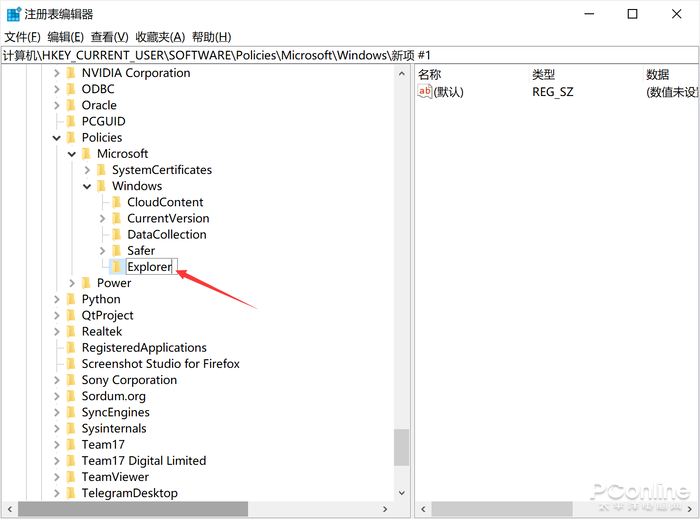Screen dimensions: 700x519
Task: Expand the Safer key
Action: click(x=102, y=251)
